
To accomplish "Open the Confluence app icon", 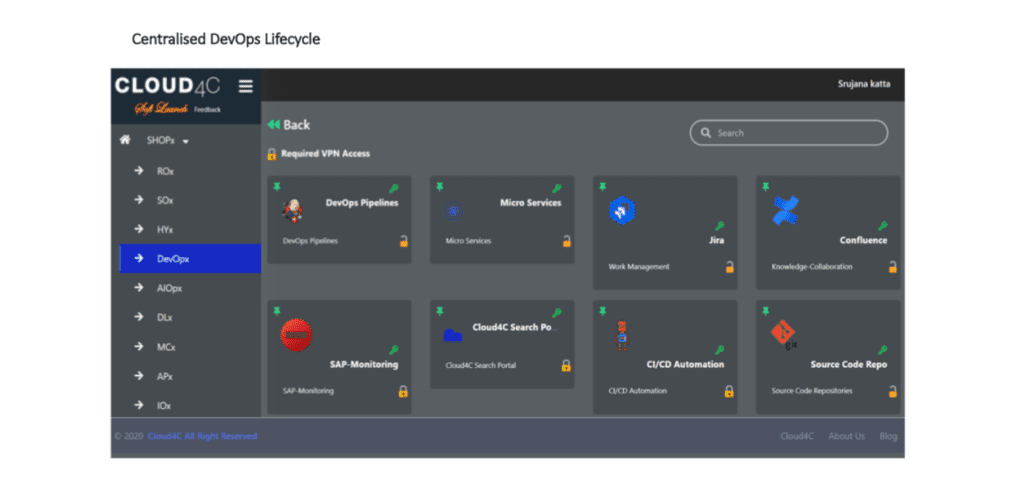I will 786,210.
